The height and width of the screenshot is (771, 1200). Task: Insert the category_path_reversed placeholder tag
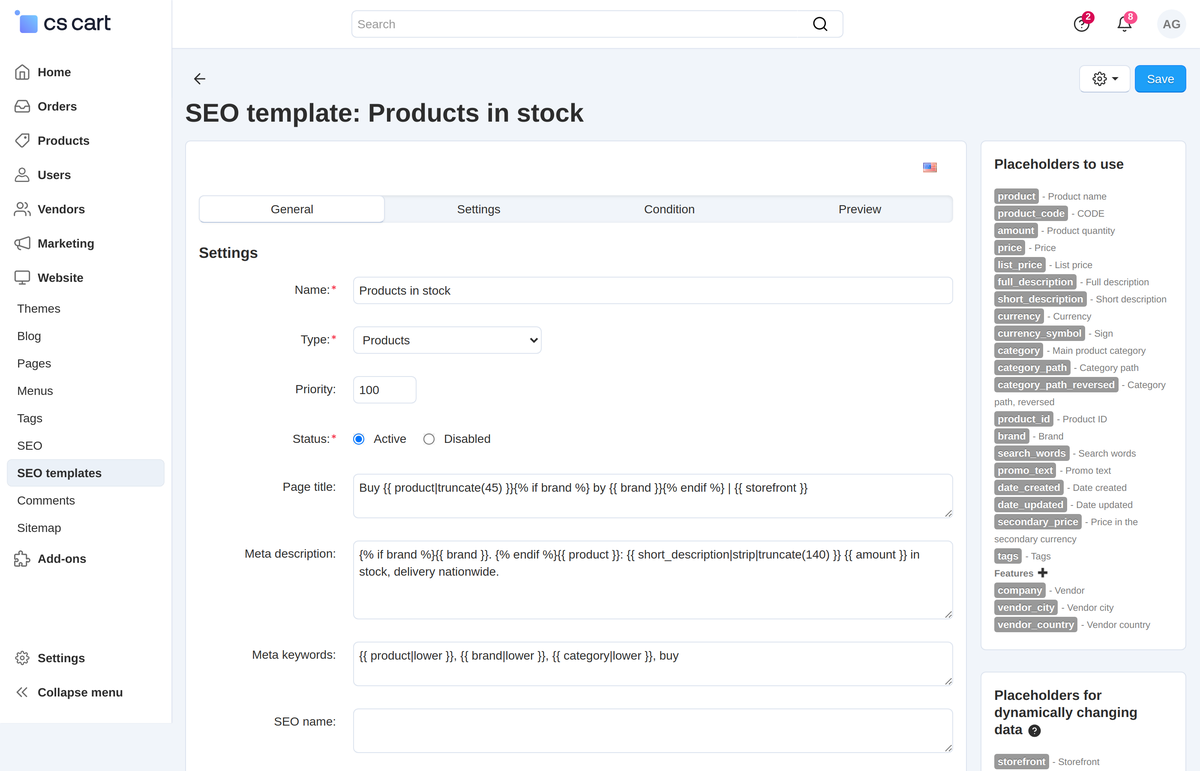(1056, 385)
